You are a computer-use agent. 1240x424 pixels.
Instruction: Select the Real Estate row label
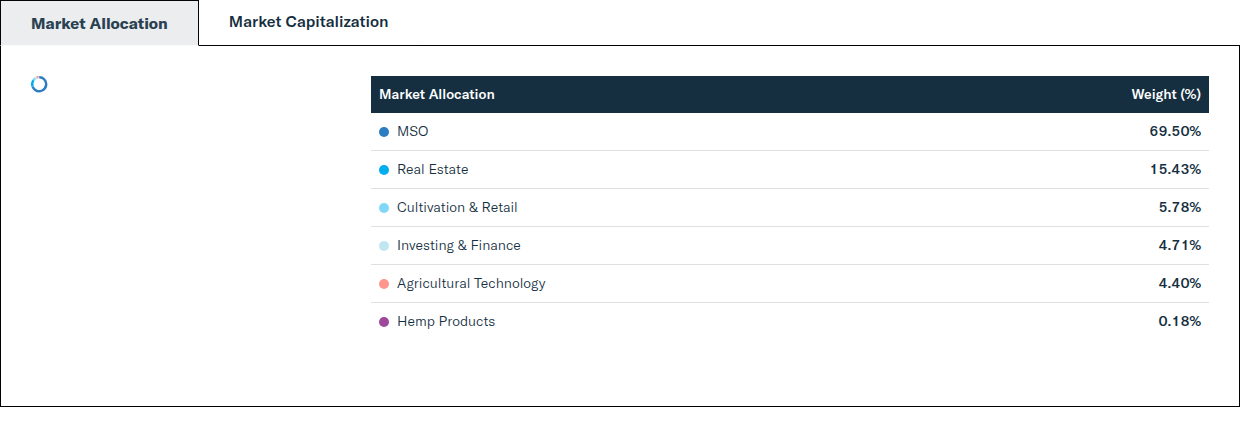click(433, 170)
